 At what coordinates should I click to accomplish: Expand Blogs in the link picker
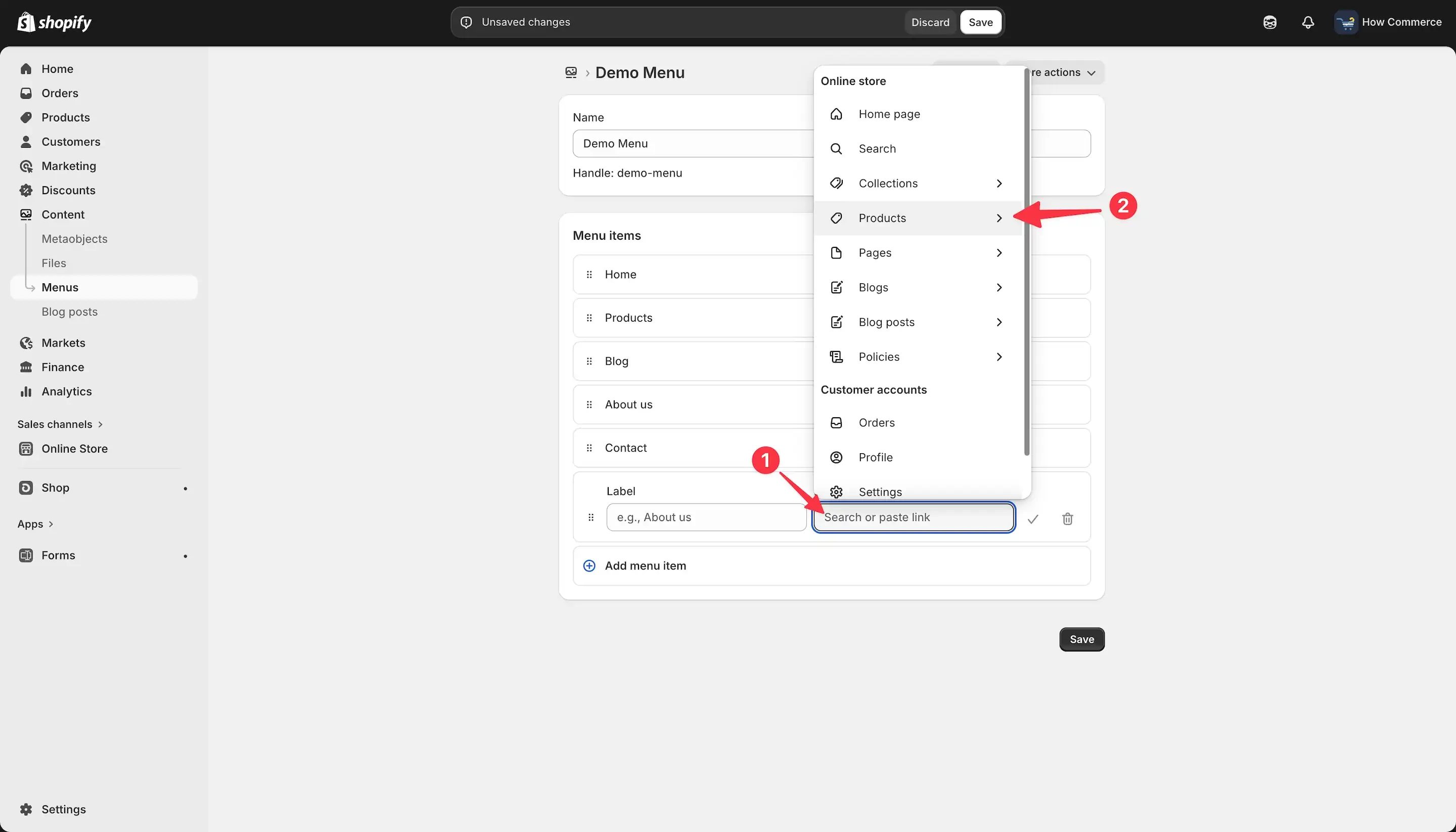tap(918, 287)
